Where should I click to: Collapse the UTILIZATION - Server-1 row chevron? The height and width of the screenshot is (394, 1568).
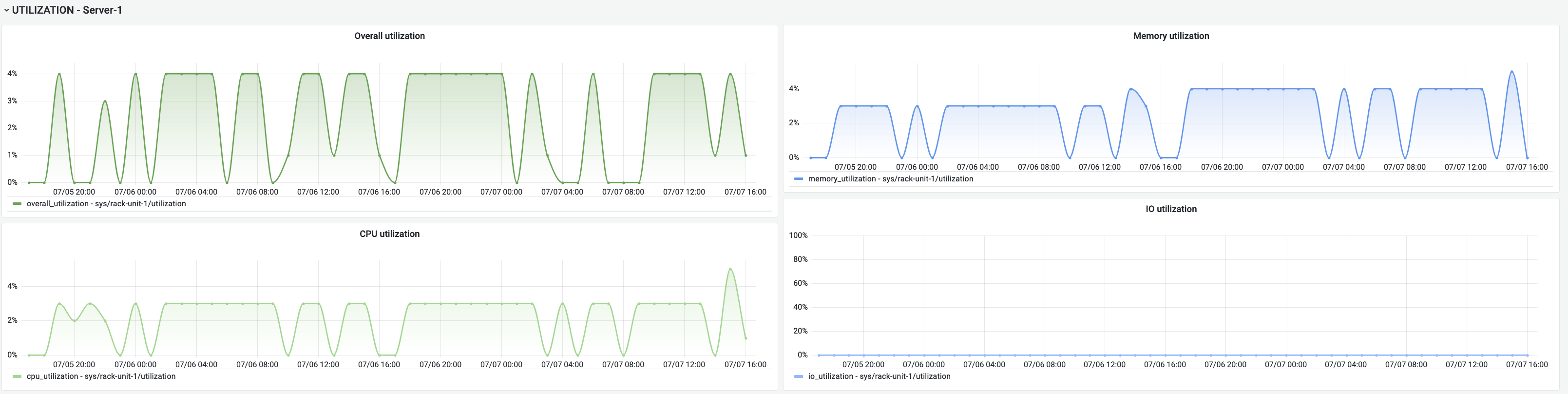6,10
